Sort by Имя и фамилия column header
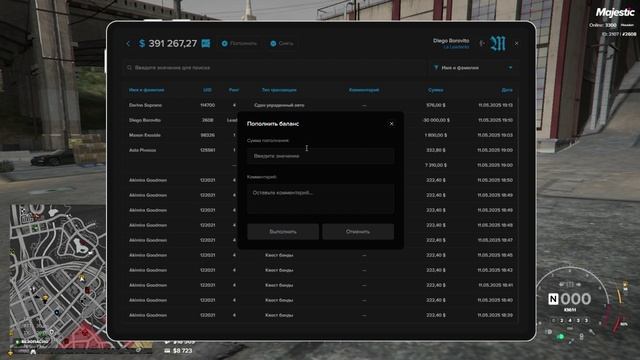640x360 pixels. click(x=147, y=90)
